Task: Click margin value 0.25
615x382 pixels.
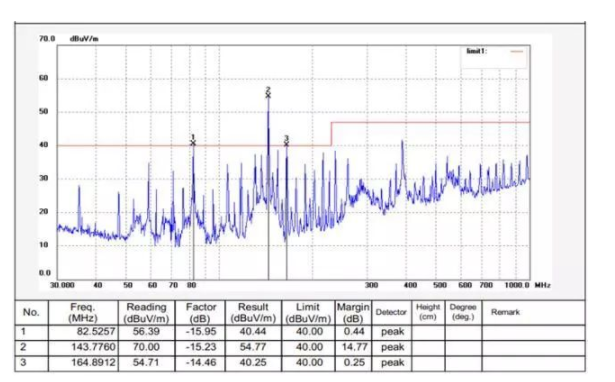Action: (x=354, y=362)
